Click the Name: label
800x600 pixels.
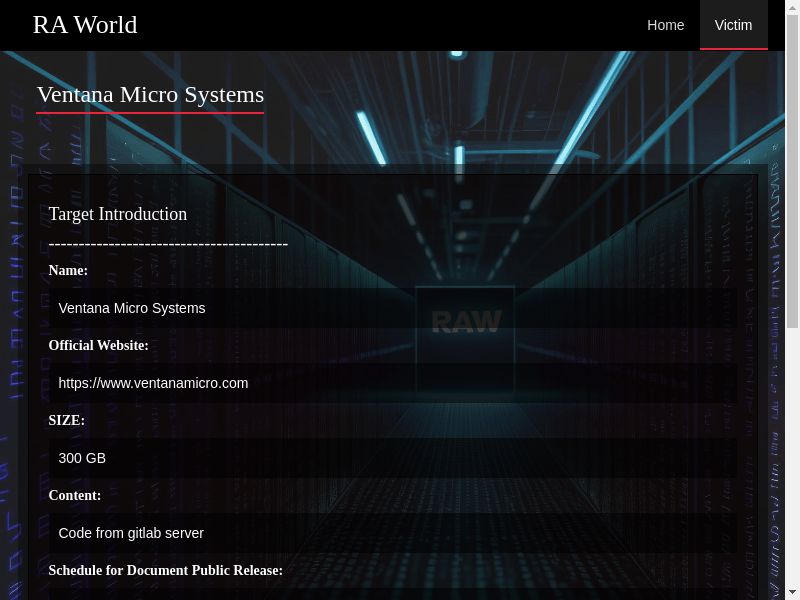[68, 270]
